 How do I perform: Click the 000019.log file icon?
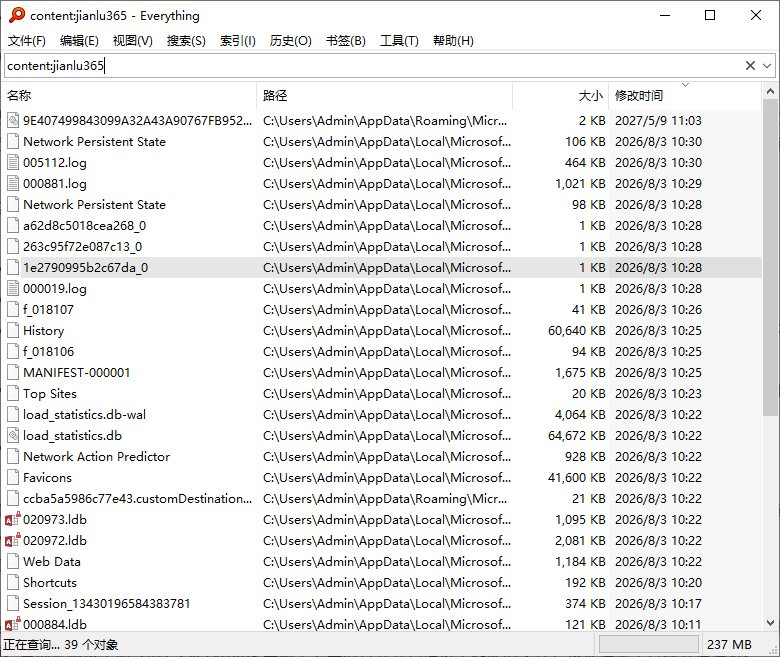coord(13,288)
